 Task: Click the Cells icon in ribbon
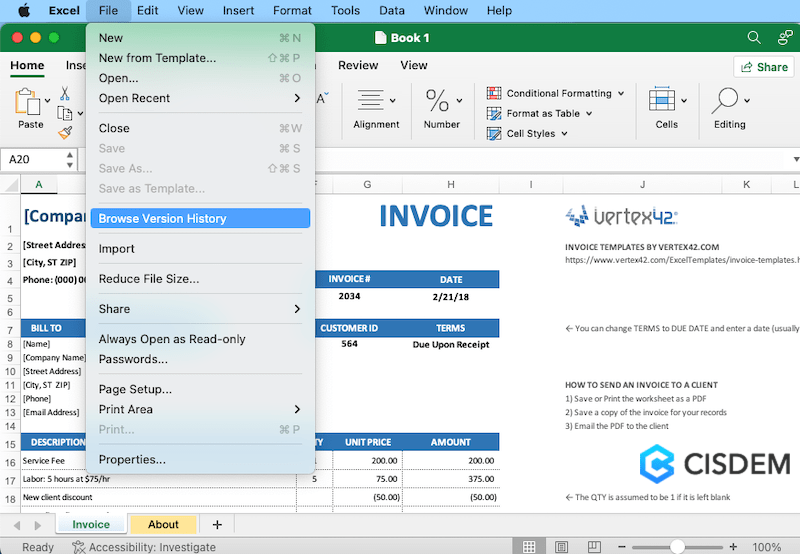tap(663, 101)
